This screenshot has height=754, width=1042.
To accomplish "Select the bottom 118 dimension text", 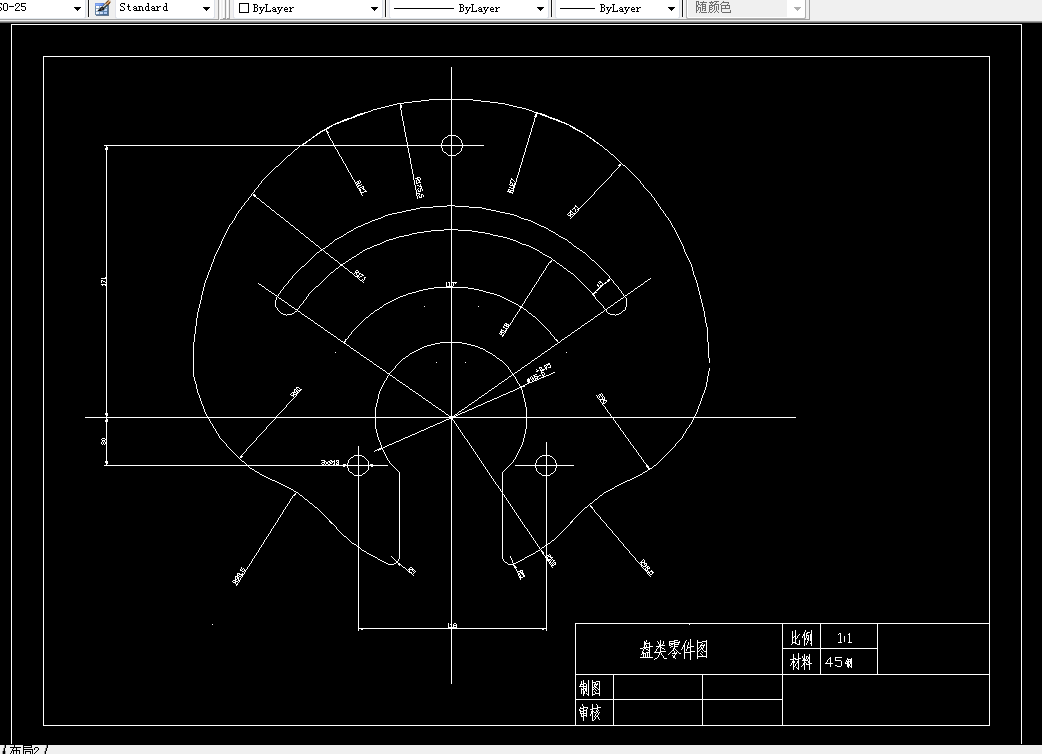I will pyautogui.click(x=452, y=625).
